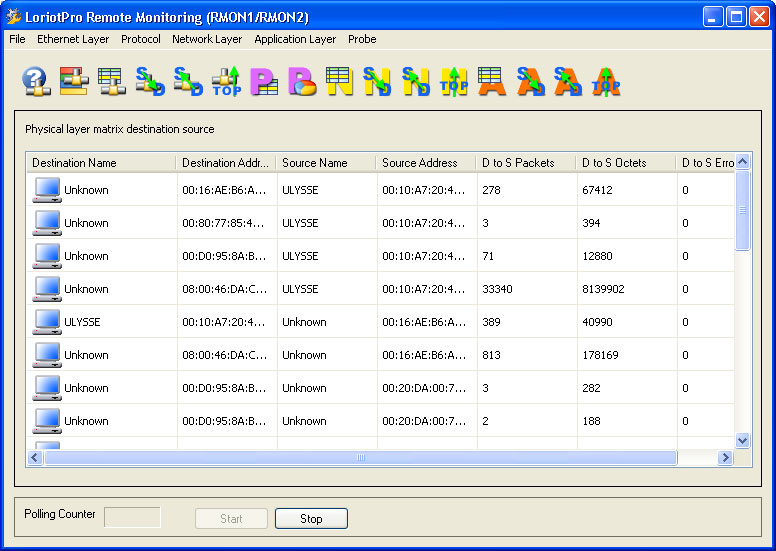Open the purple P pie chart icon

[x=302, y=81]
